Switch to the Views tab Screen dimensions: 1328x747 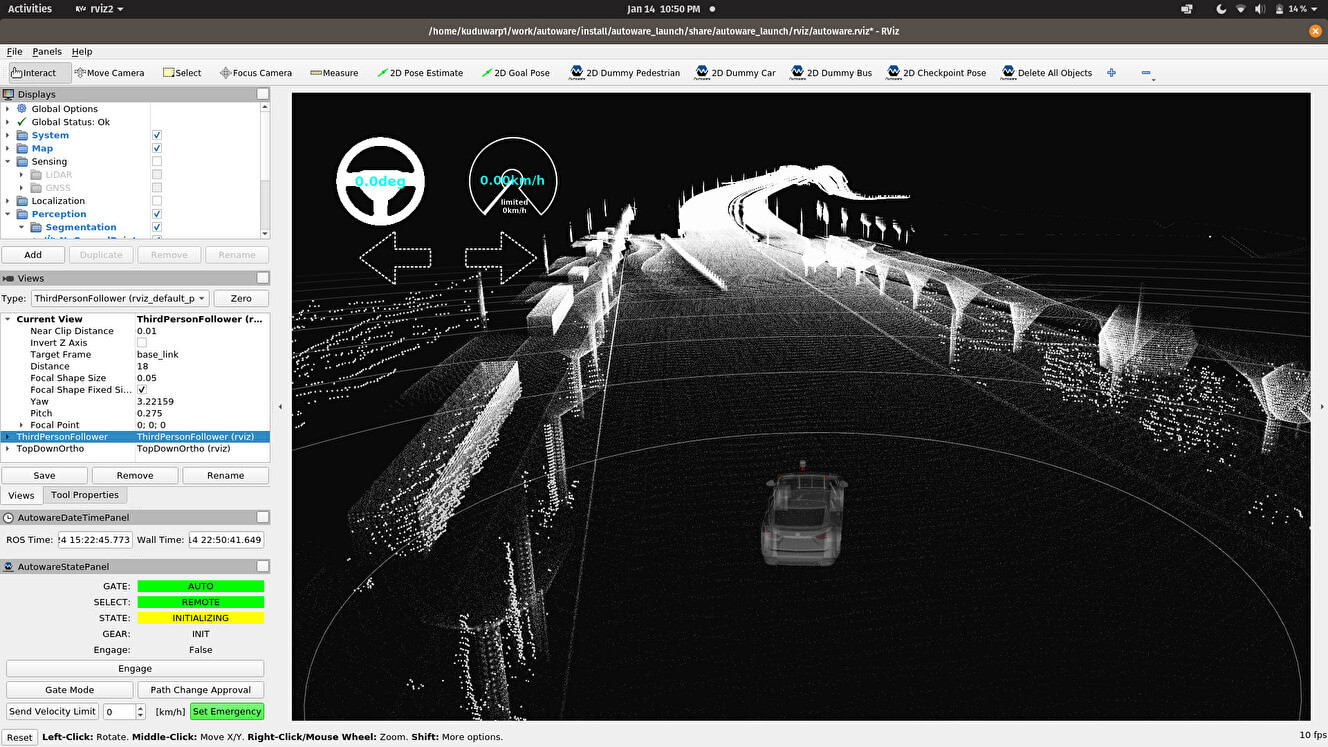21,495
